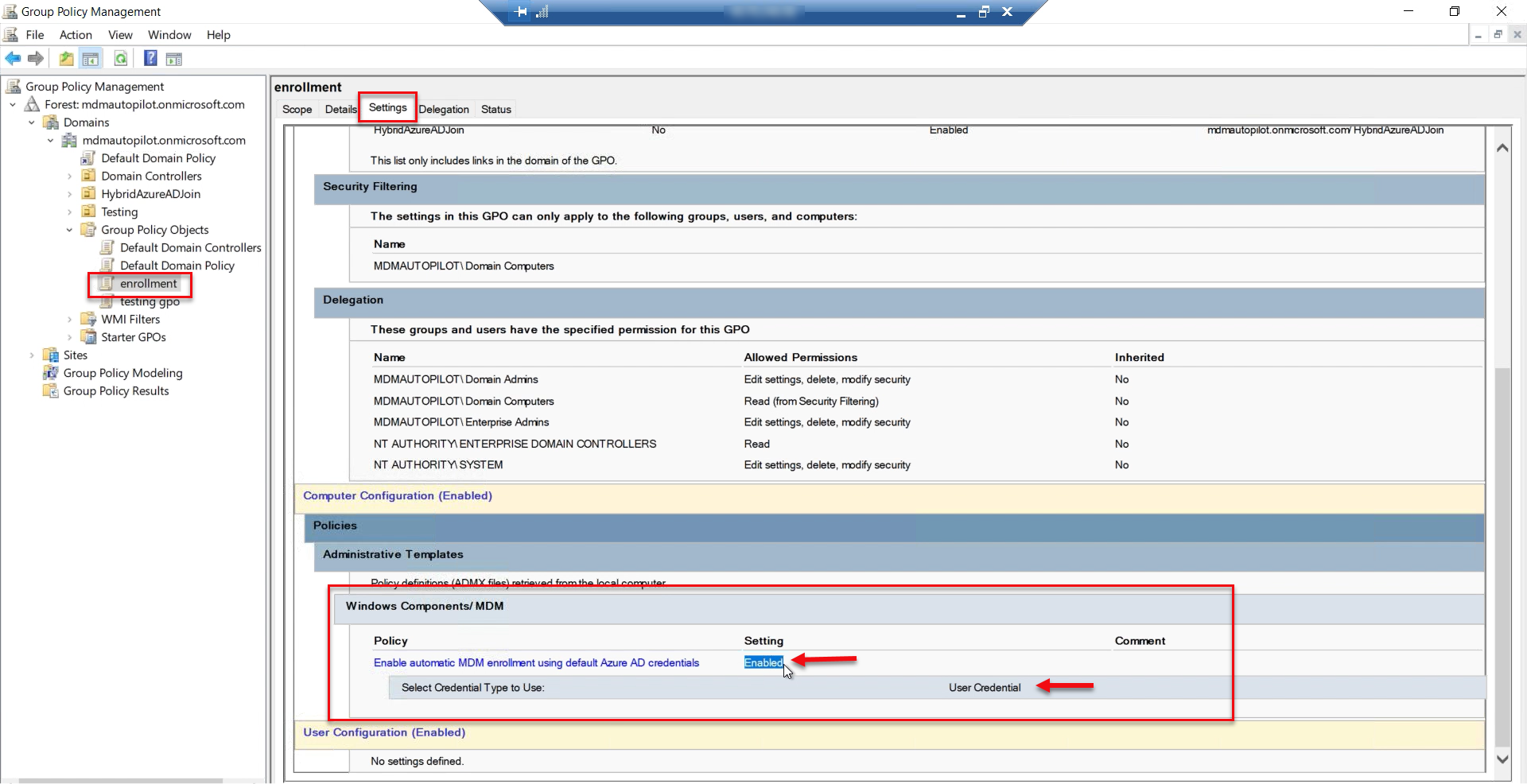Image resolution: width=1527 pixels, height=784 pixels.
Task: Switch to the Scope tab
Action: (297, 109)
